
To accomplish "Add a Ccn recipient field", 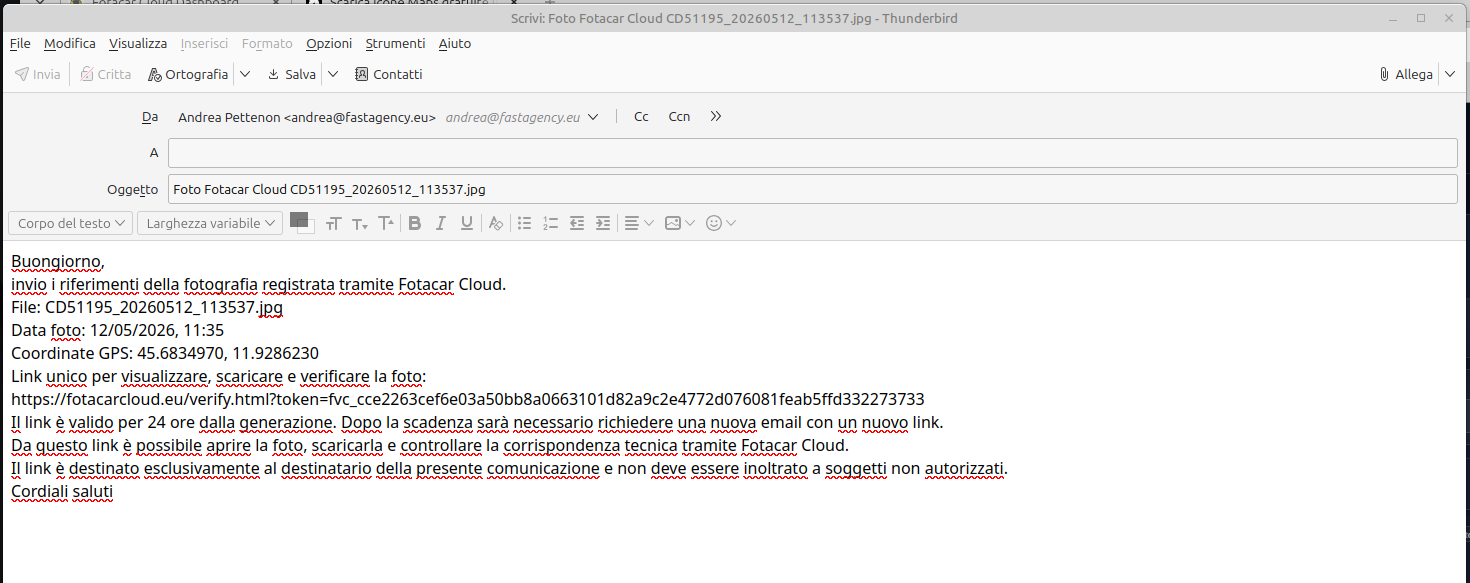I will (679, 117).
